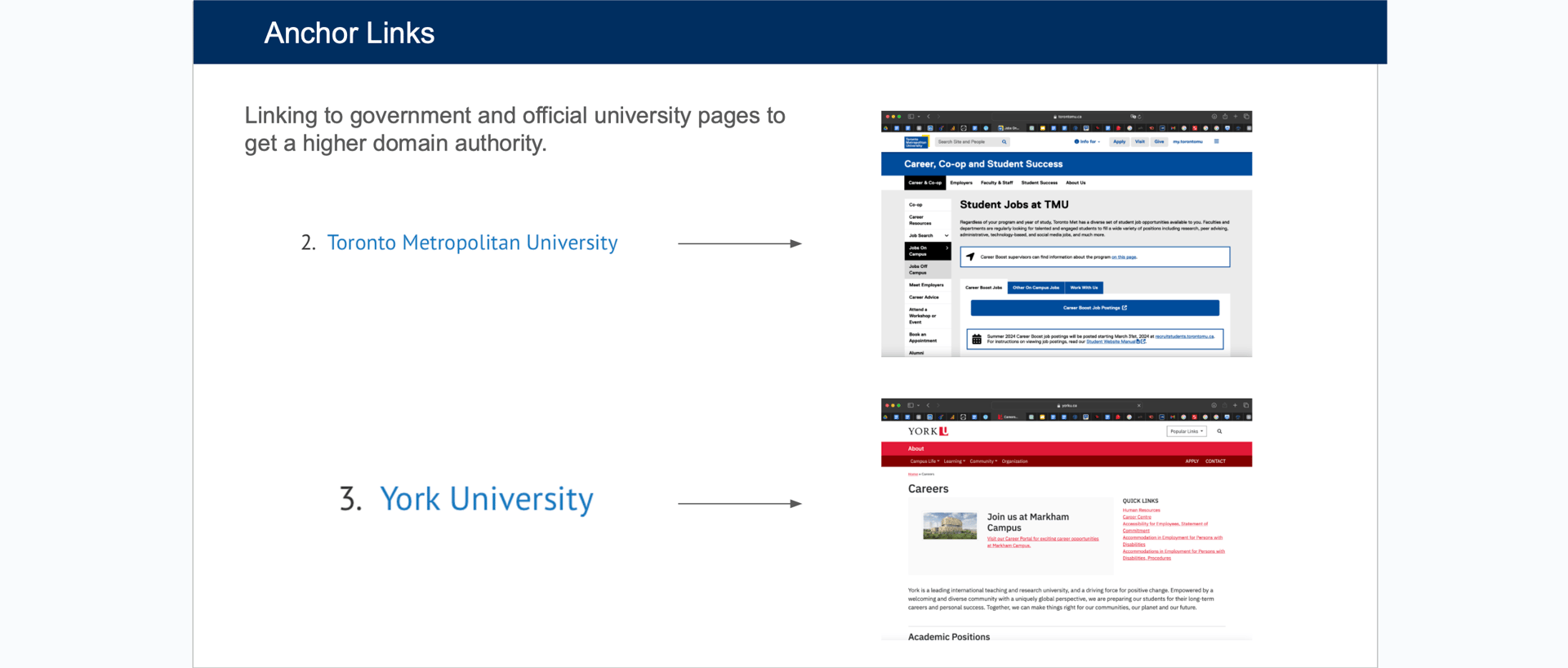Click the Apply button on TMU page

(x=1119, y=142)
